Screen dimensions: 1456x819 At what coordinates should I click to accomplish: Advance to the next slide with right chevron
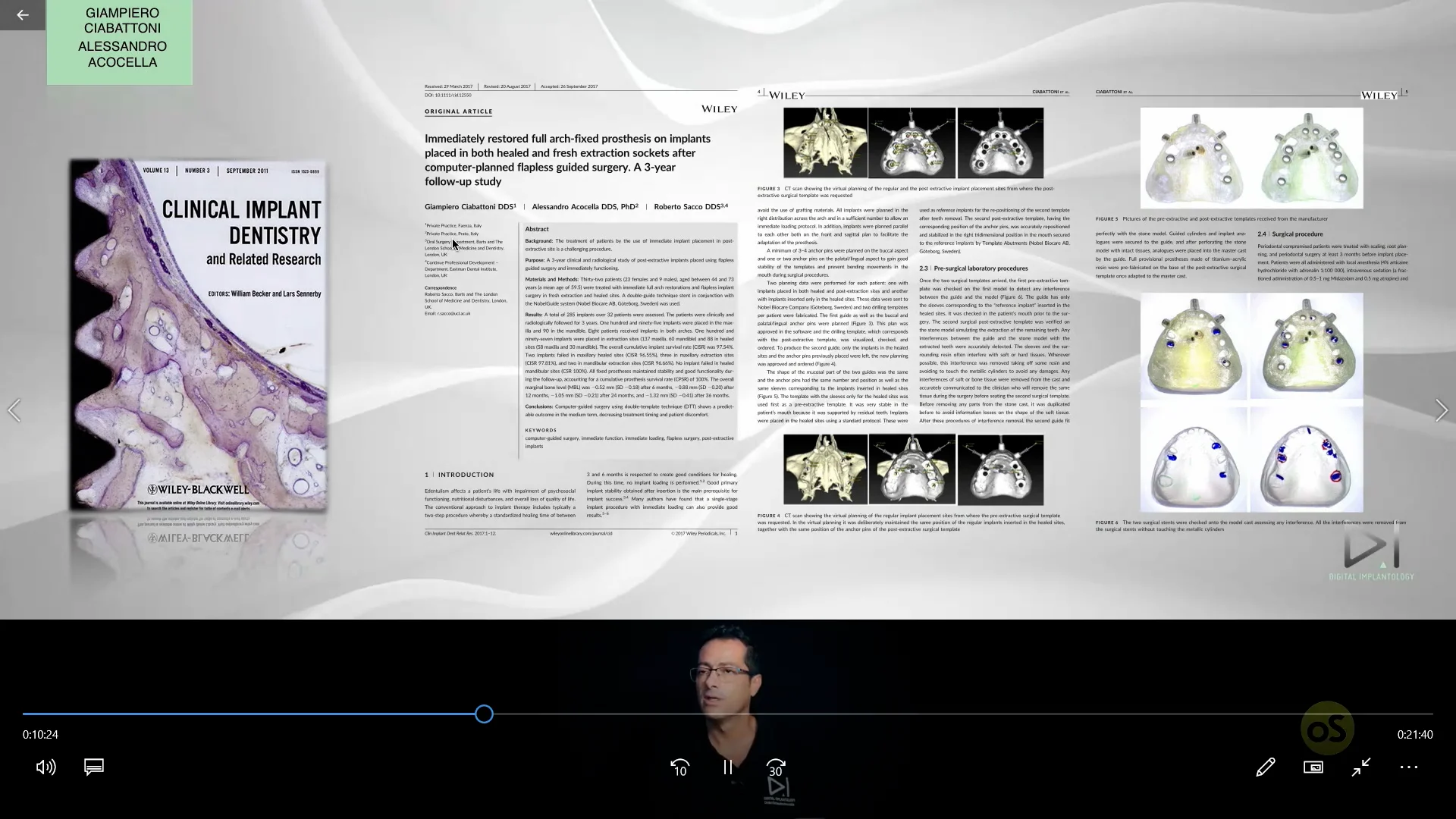tap(1441, 410)
